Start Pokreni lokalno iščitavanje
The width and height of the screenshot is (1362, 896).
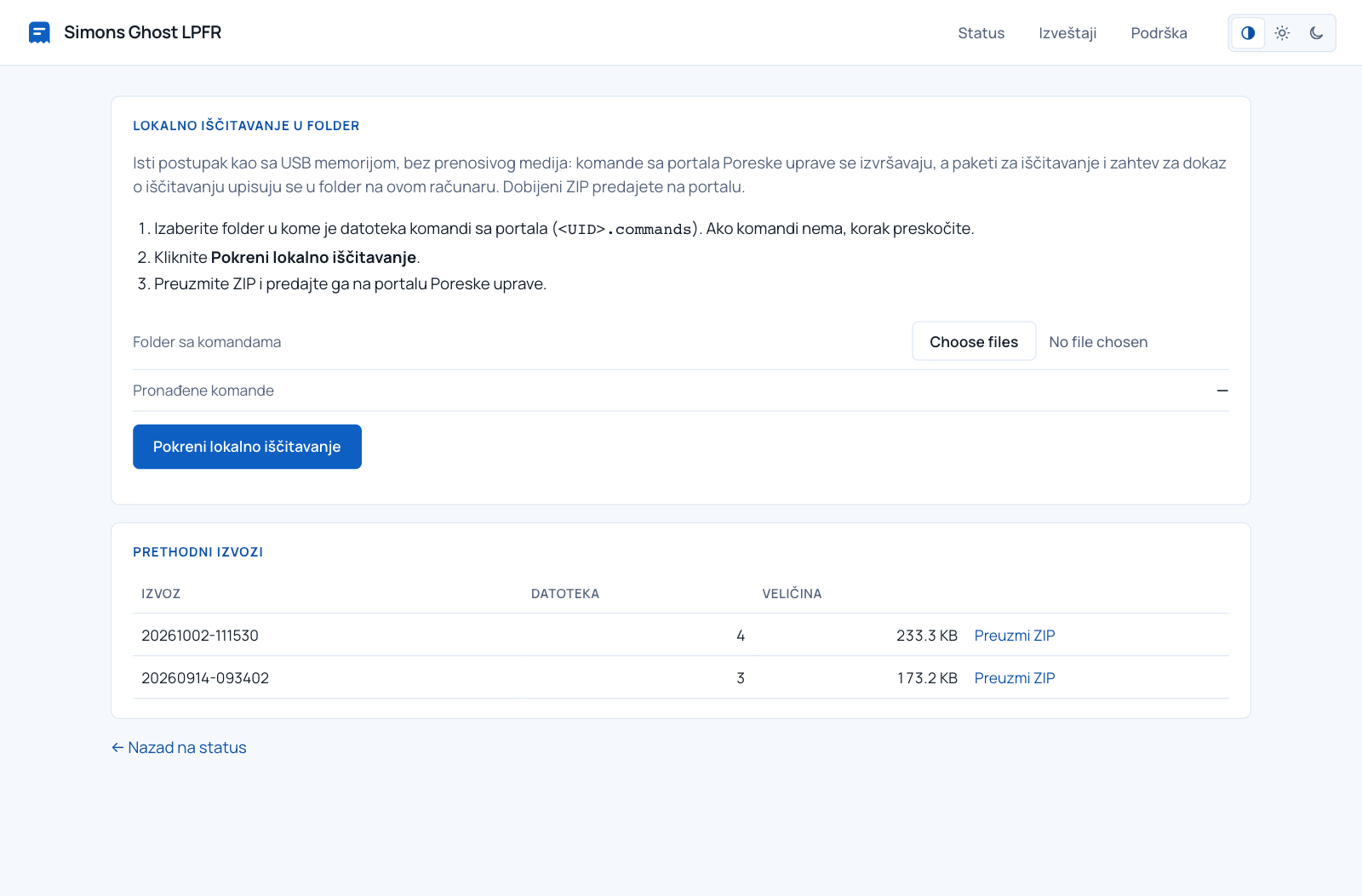pos(247,447)
